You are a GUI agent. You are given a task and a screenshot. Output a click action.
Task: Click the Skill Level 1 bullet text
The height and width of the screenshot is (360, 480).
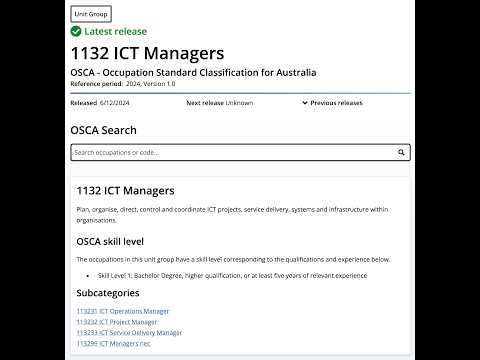pyautogui.click(x=232, y=276)
